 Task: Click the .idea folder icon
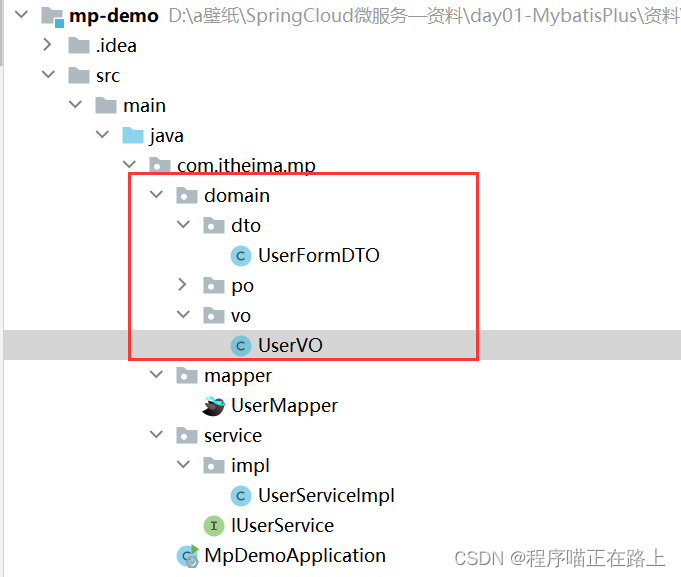pyautogui.click(x=79, y=45)
